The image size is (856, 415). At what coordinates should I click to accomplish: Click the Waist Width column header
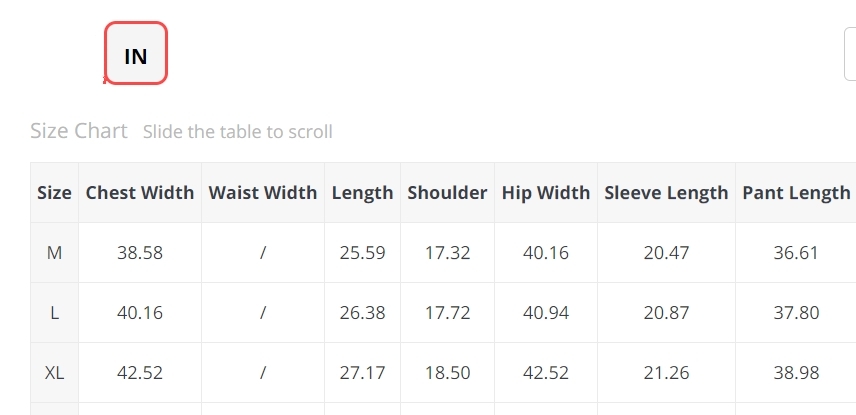(263, 192)
